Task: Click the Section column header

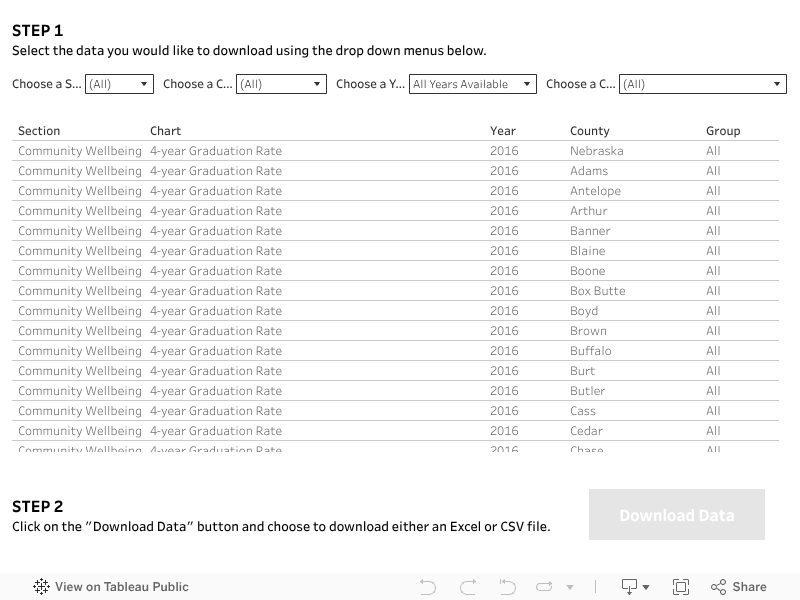Action: [39, 131]
